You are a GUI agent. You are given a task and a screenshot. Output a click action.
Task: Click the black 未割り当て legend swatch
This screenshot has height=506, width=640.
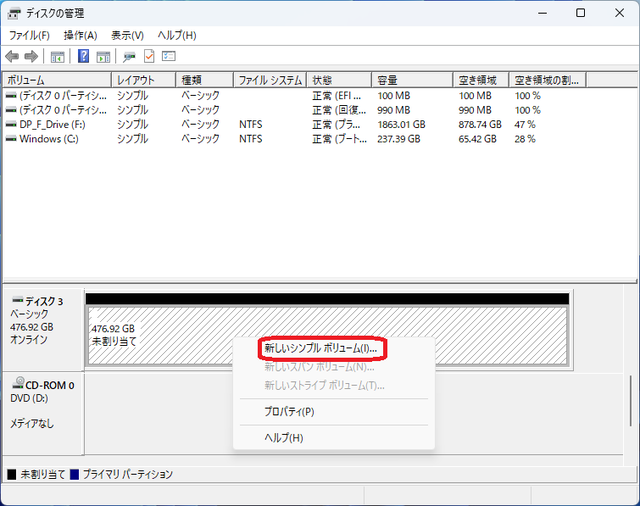pyautogui.click(x=11, y=474)
